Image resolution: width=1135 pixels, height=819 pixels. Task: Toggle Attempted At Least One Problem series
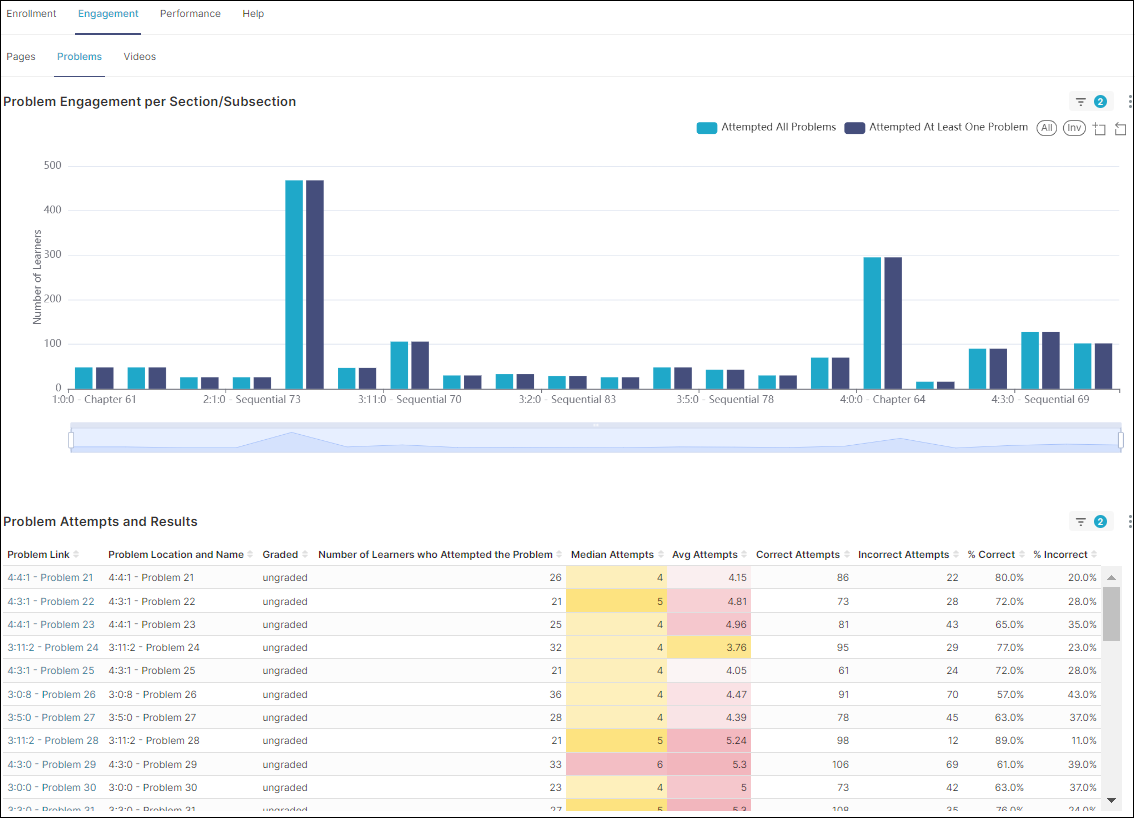point(936,128)
